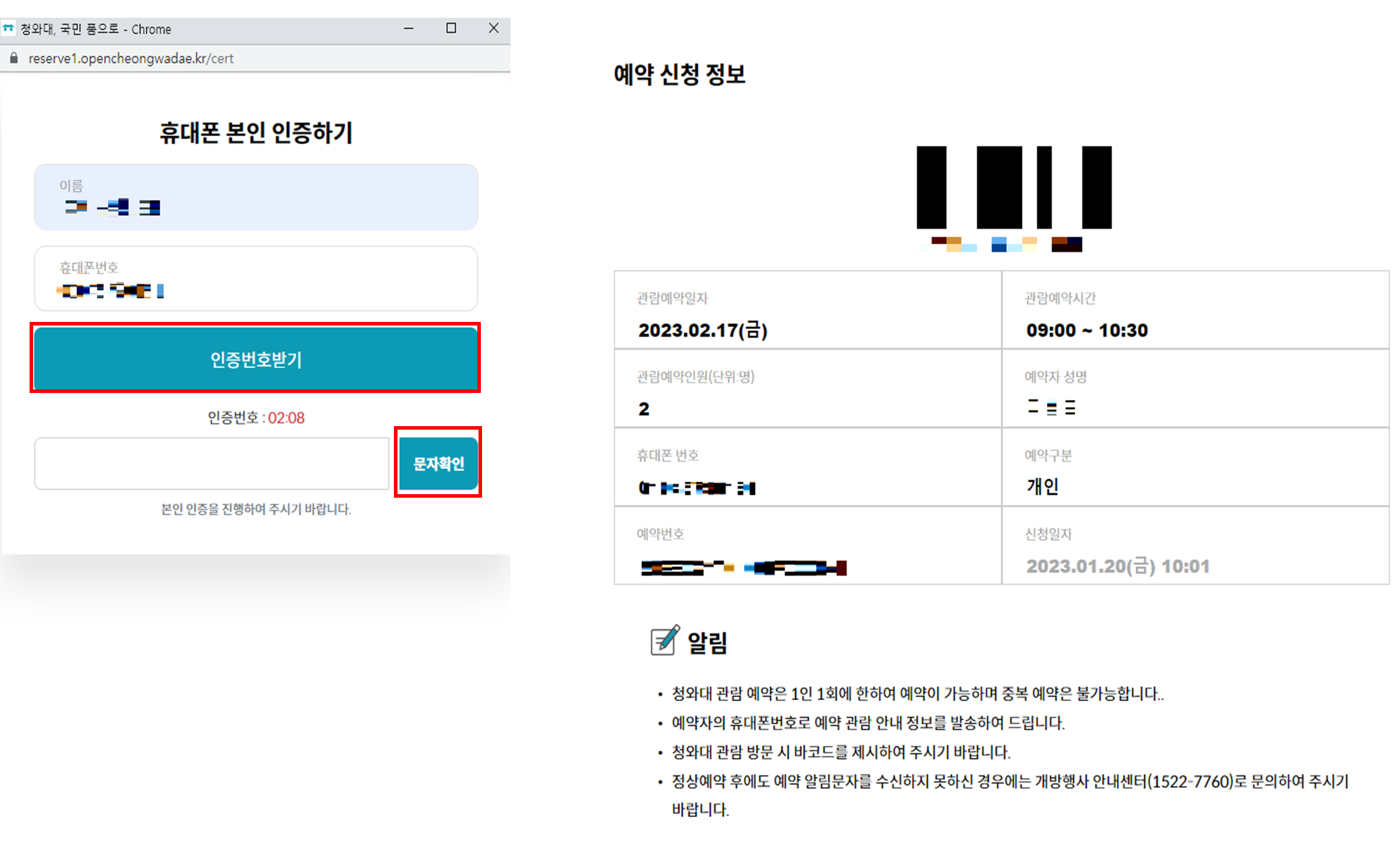The image size is (1400, 851).
Task: Minimize the Chrome popup window
Action: (x=409, y=28)
